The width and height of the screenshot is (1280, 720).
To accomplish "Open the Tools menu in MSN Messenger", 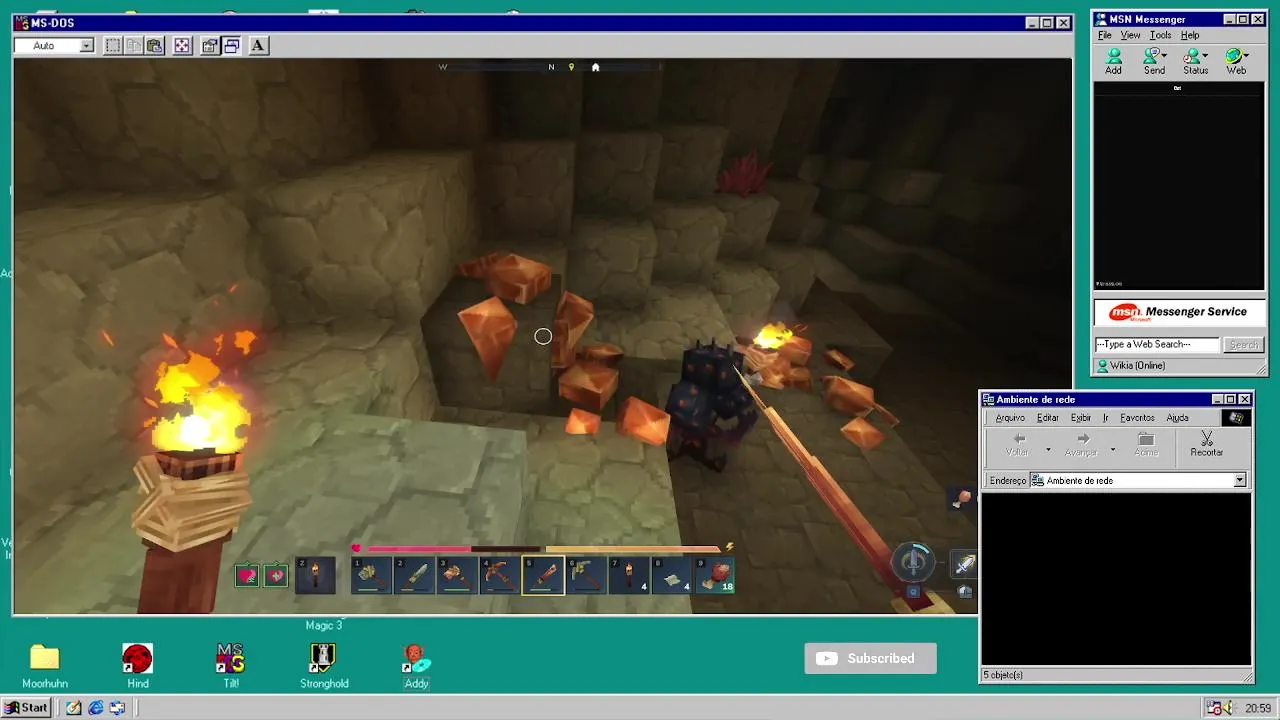I will pos(1160,35).
